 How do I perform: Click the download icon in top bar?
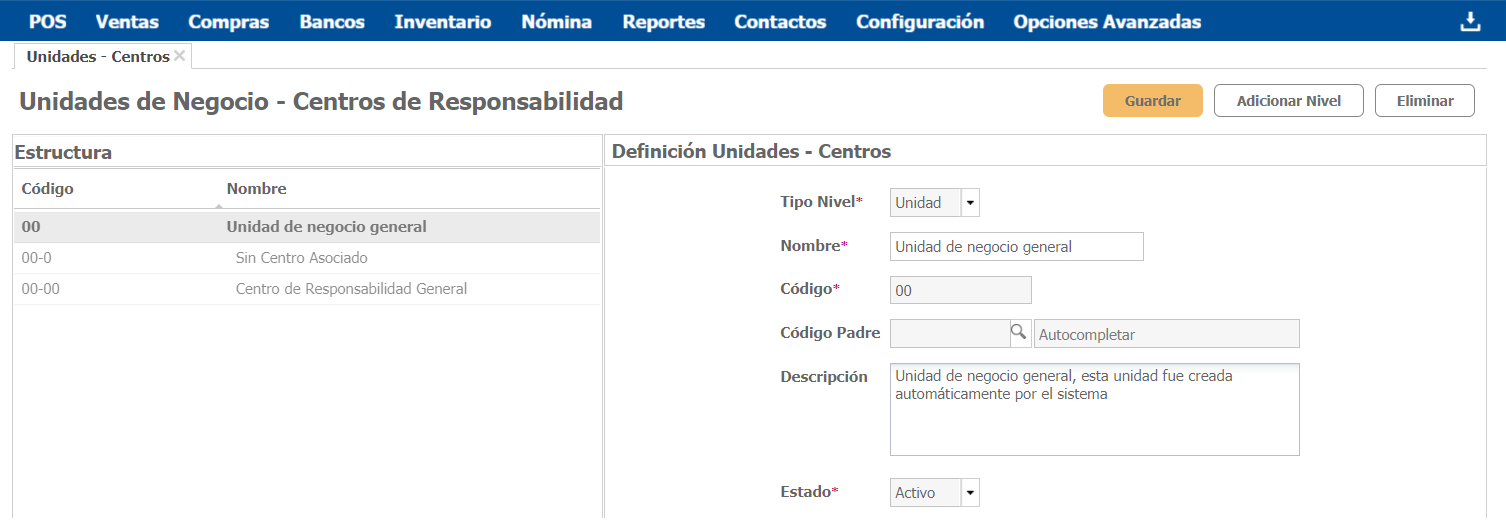(1469, 22)
